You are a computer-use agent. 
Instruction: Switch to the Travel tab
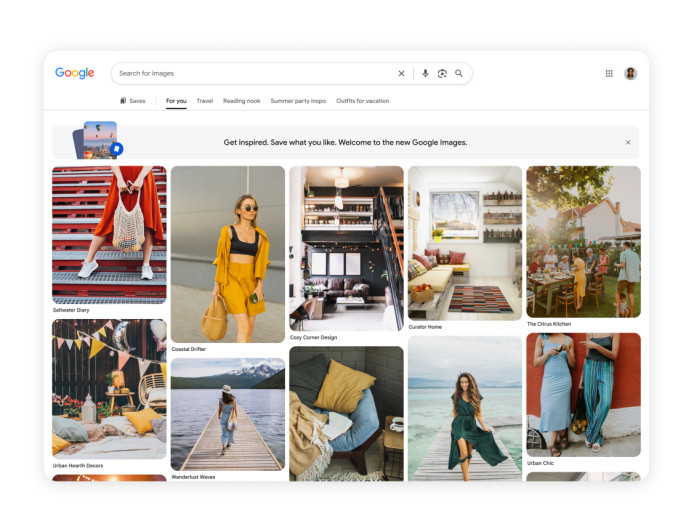click(205, 101)
